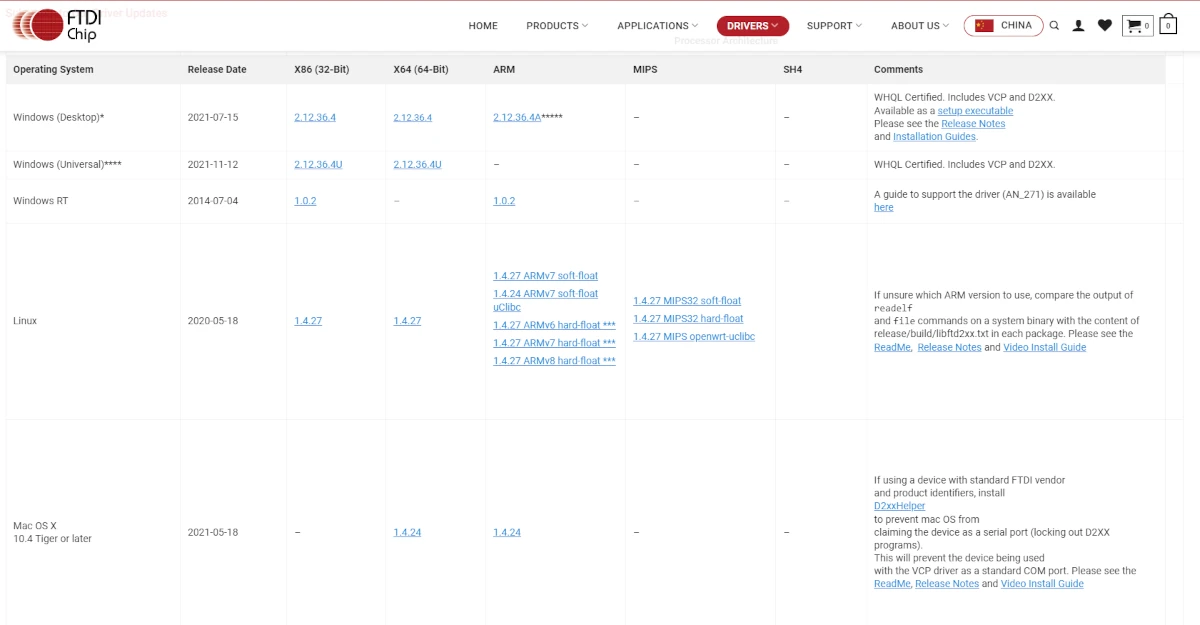Expand the SUPPORT menu
Screen dimensions: 1200x625
[834, 26]
